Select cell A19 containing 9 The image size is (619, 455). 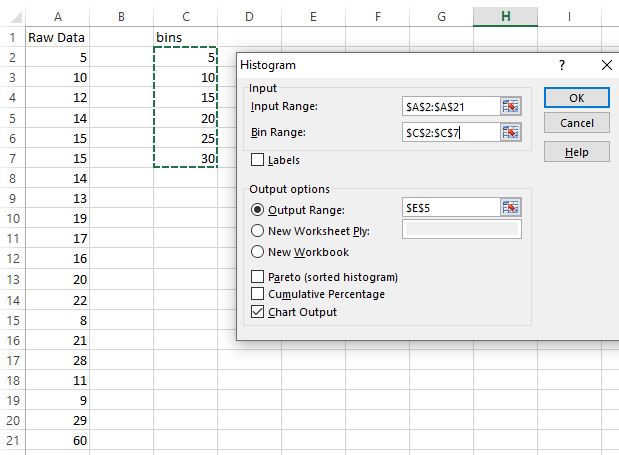(58, 401)
